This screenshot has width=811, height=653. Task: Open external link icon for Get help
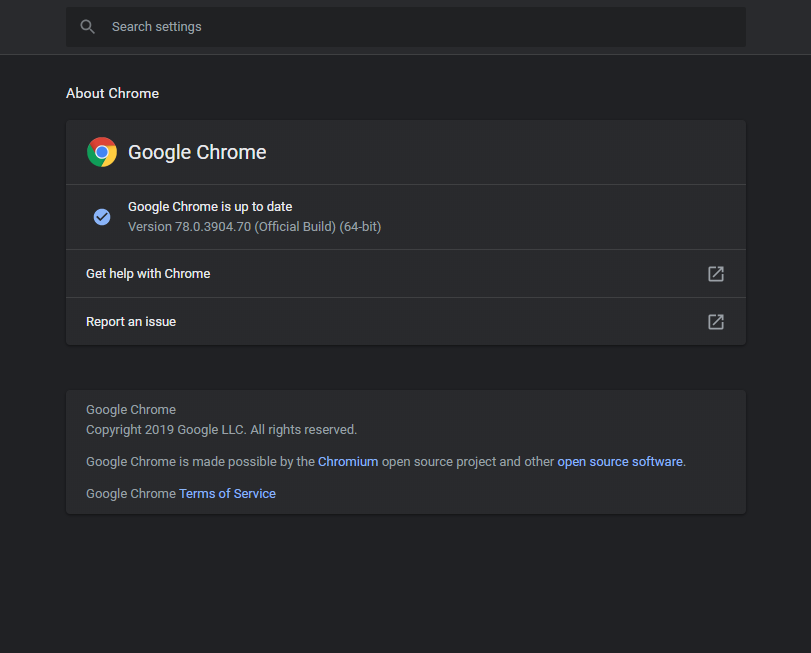click(716, 274)
